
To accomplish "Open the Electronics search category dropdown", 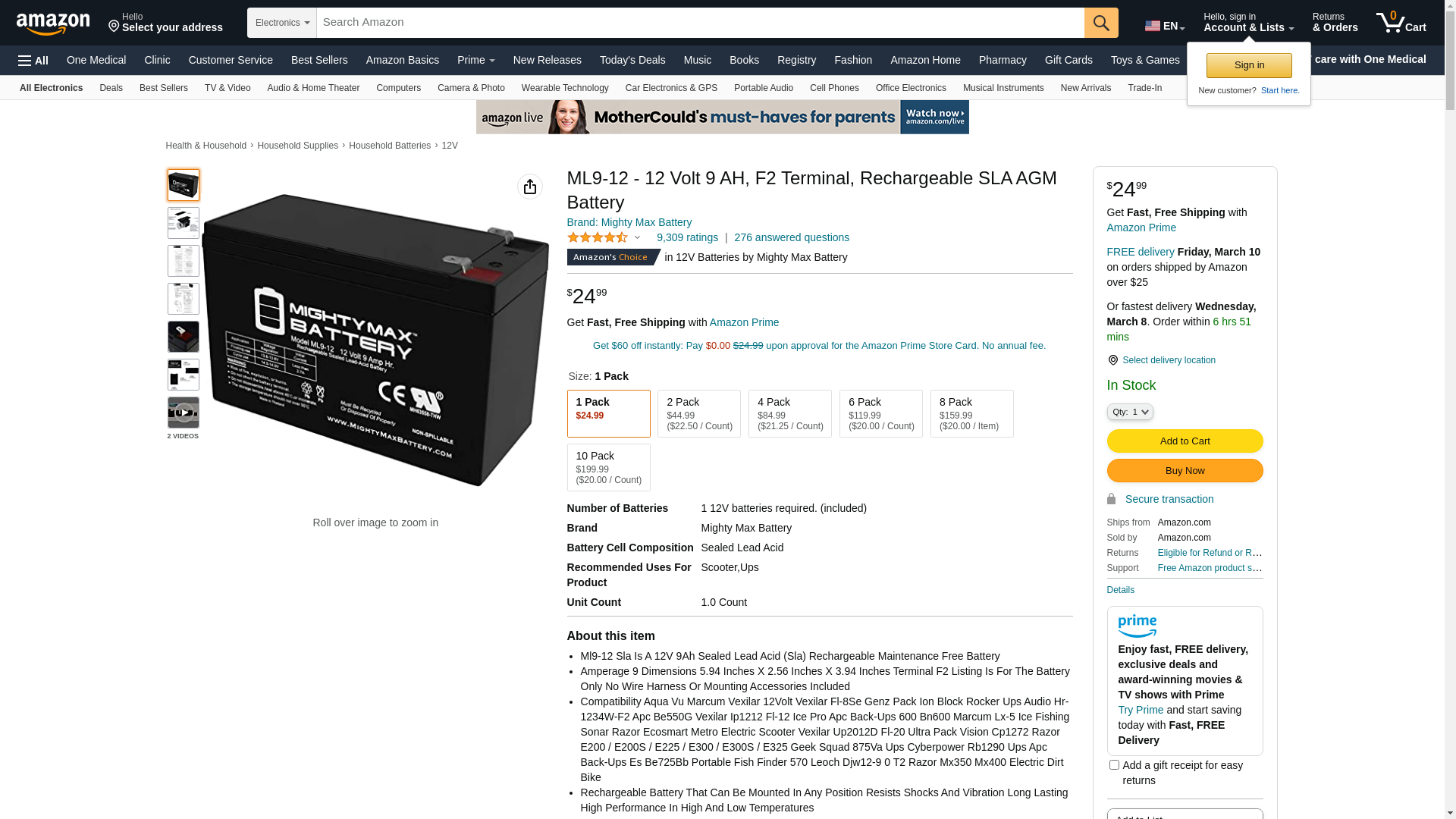I will (282, 23).
